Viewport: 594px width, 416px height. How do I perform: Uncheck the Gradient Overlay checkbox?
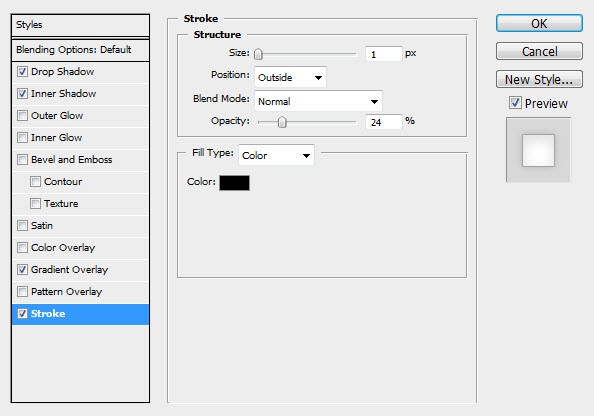22,269
